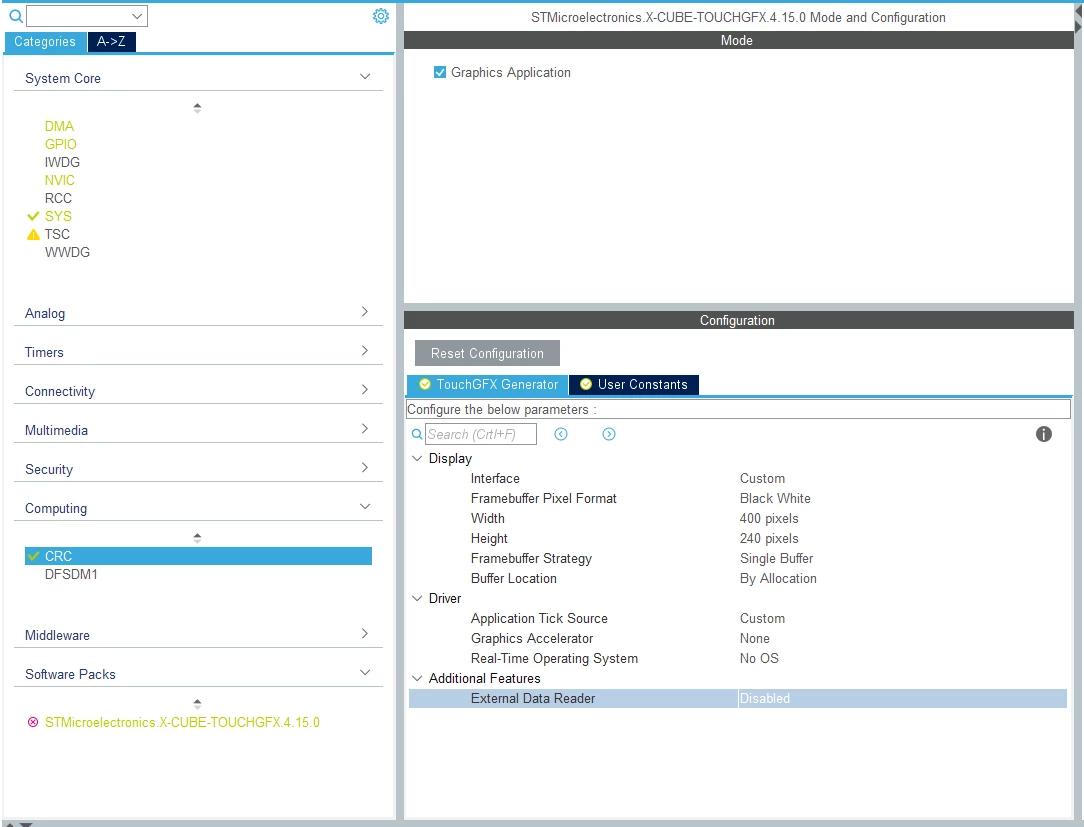
Task: Select Framebuffer Strategy value Single Buffer
Action: (x=776, y=559)
